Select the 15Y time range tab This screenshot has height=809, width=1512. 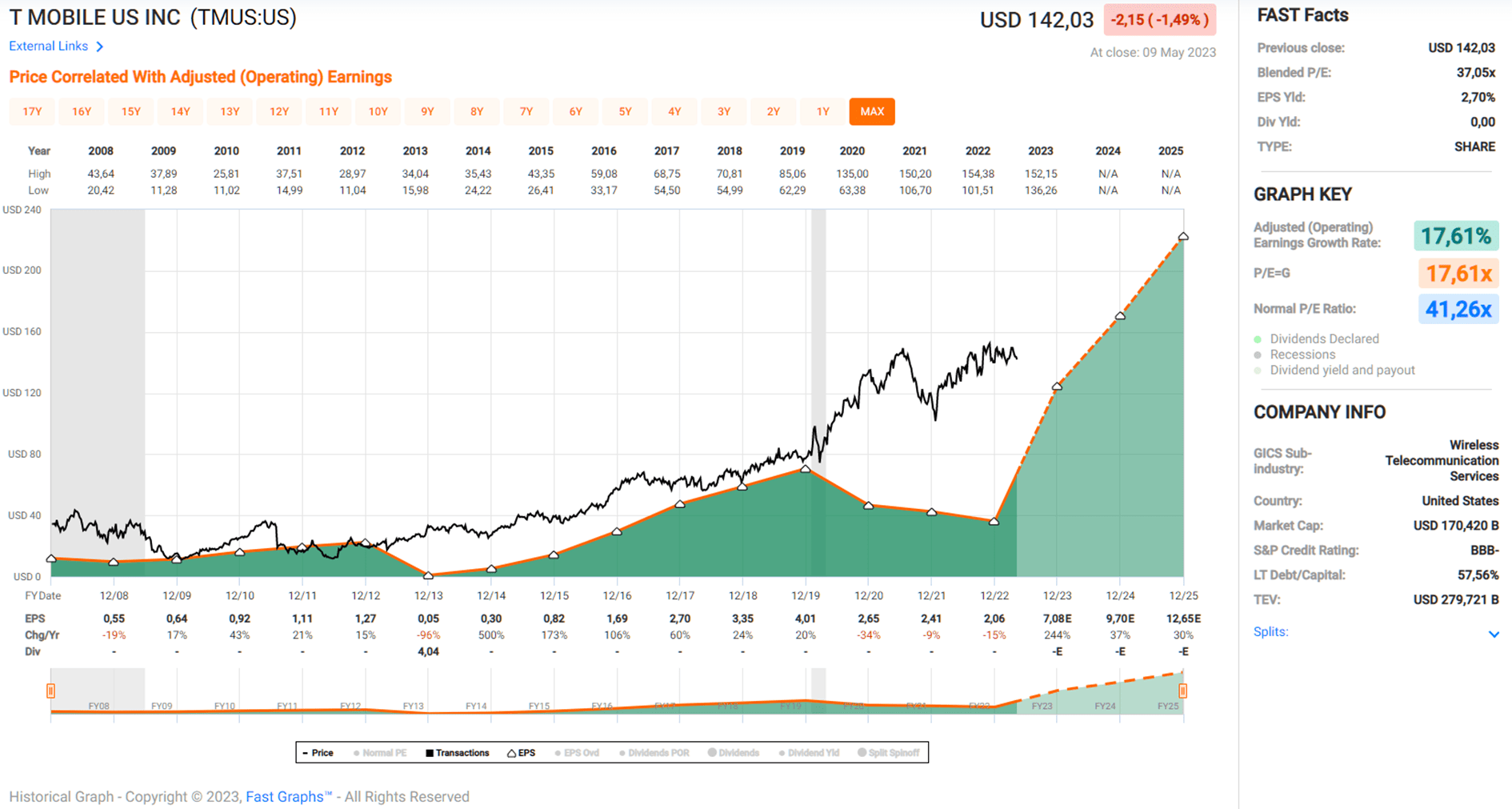[x=131, y=111]
